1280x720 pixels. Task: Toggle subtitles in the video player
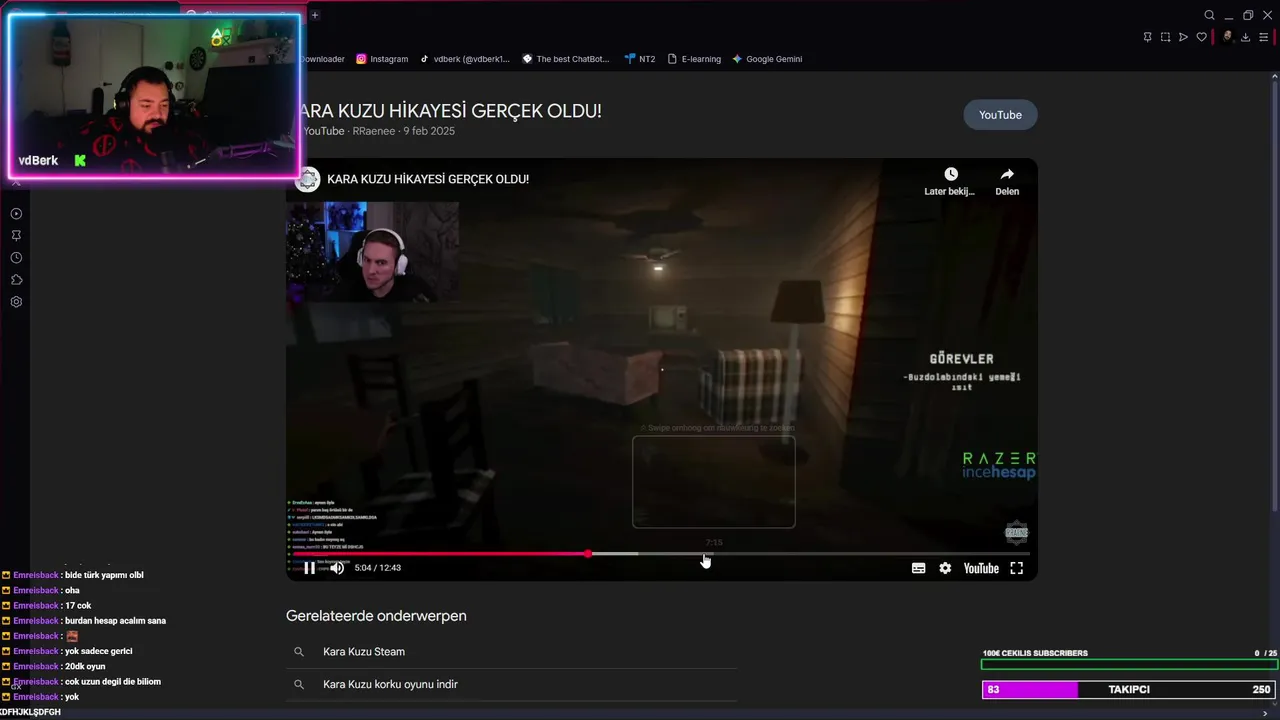tap(918, 568)
